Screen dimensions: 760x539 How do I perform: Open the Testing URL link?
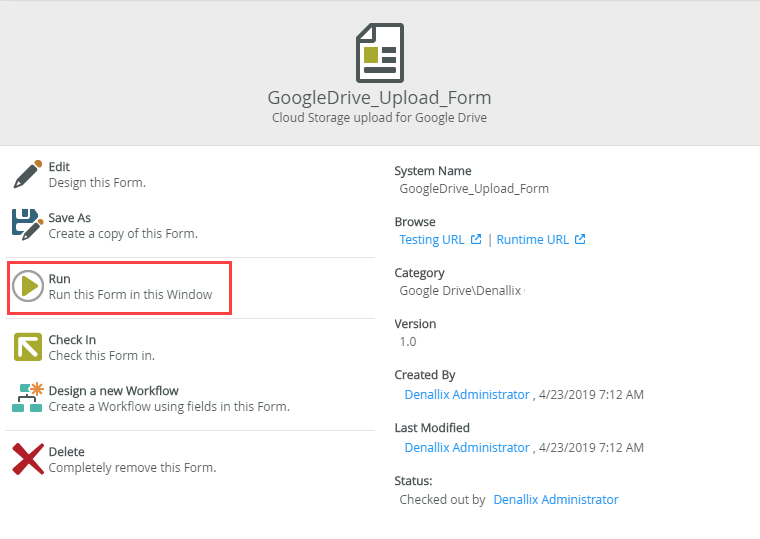432,239
